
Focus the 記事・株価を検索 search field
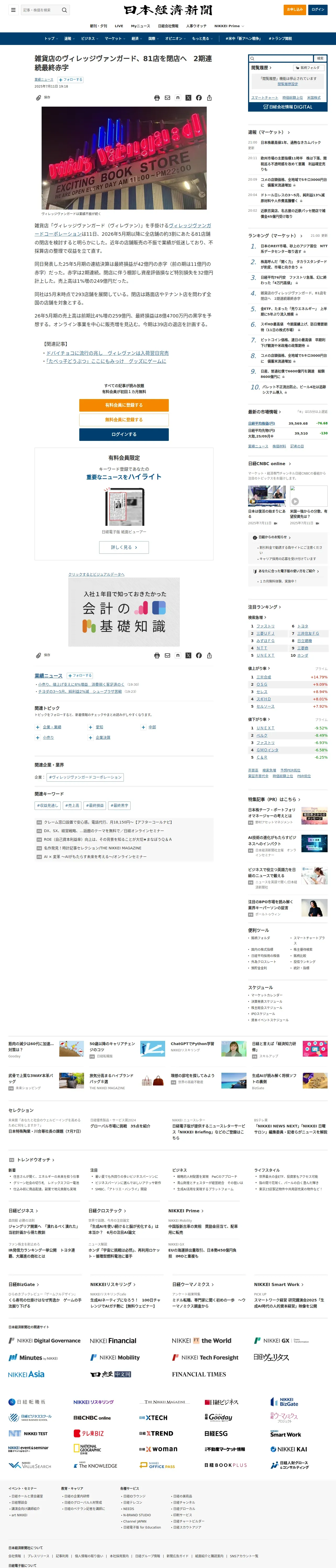tap(41, 10)
